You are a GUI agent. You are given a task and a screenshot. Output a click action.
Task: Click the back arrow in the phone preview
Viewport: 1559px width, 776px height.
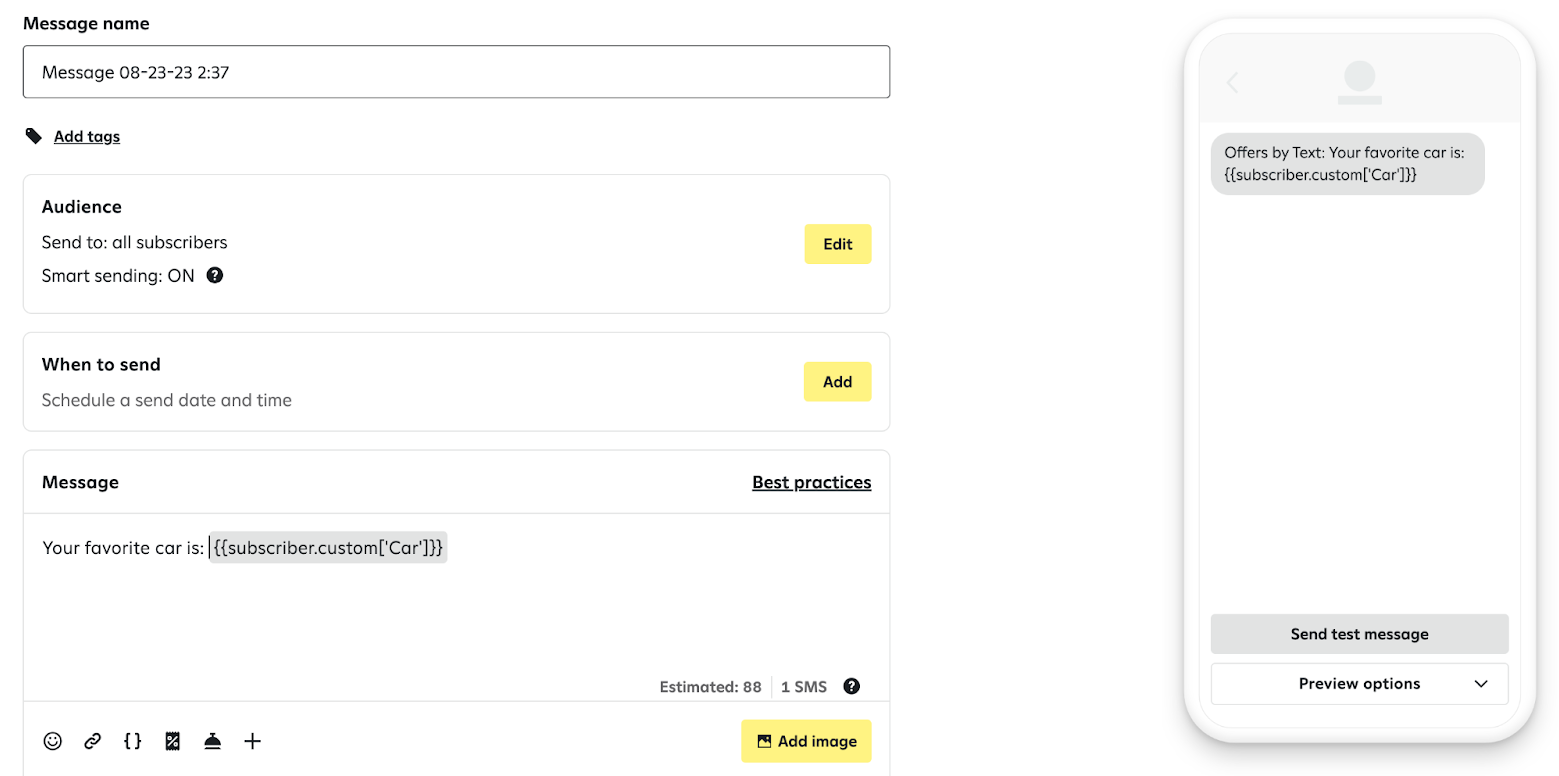point(1233,82)
